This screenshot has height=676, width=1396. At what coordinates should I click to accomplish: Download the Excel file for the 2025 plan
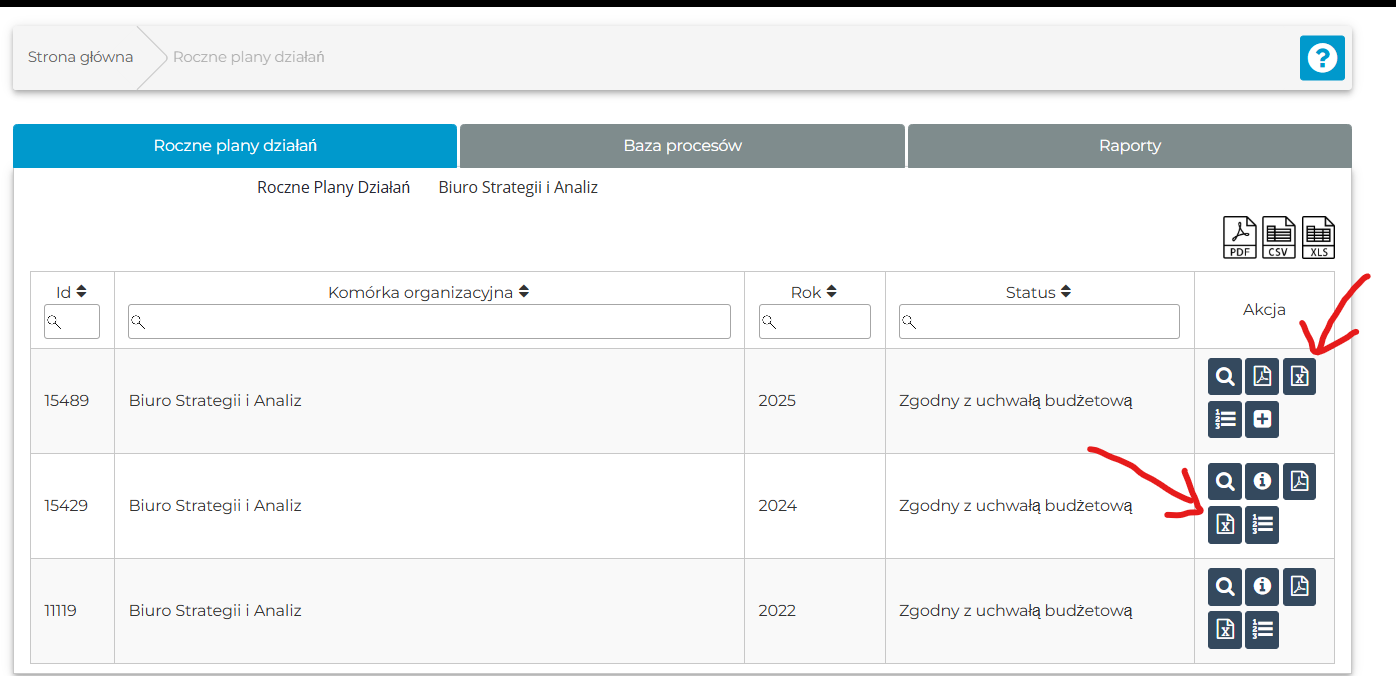1299,377
